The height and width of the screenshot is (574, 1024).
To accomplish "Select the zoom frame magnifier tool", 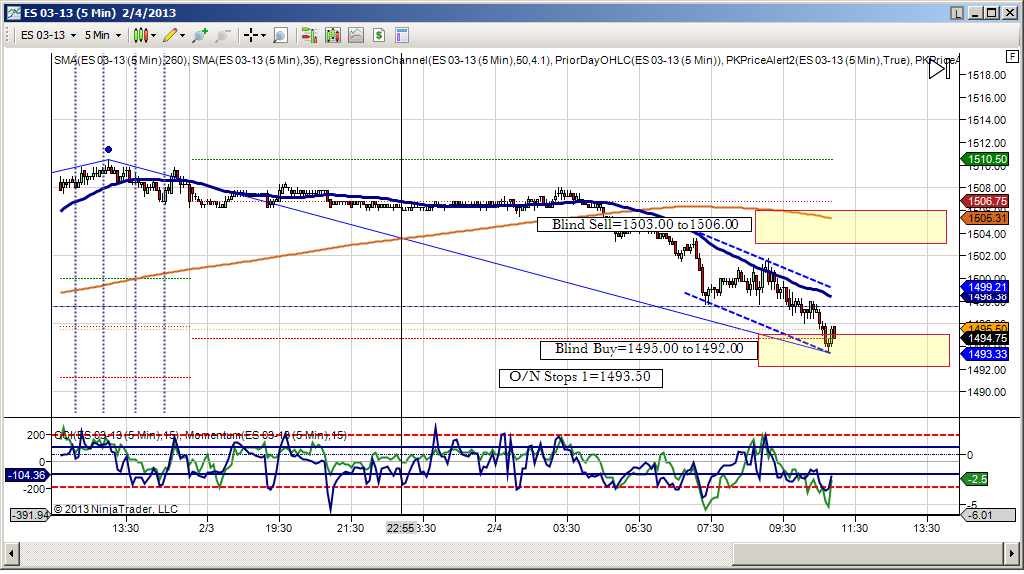I will [281, 35].
